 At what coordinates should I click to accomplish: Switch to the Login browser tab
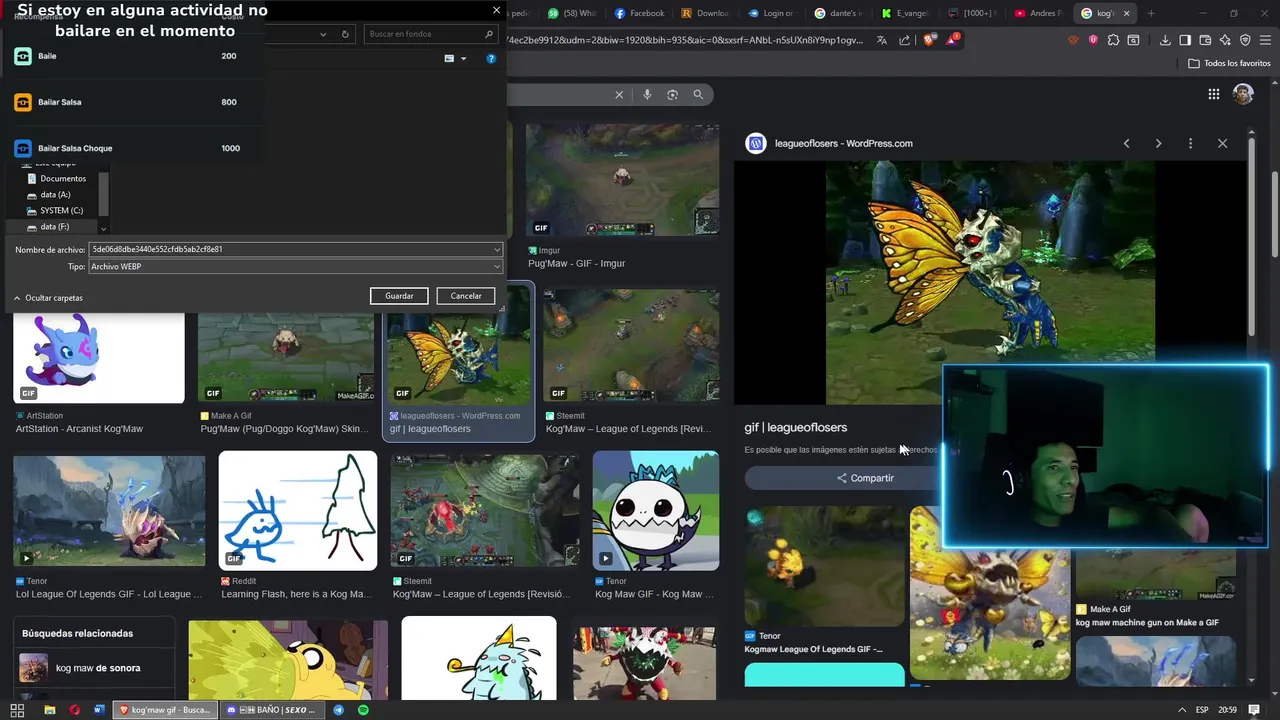tap(771, 13)
